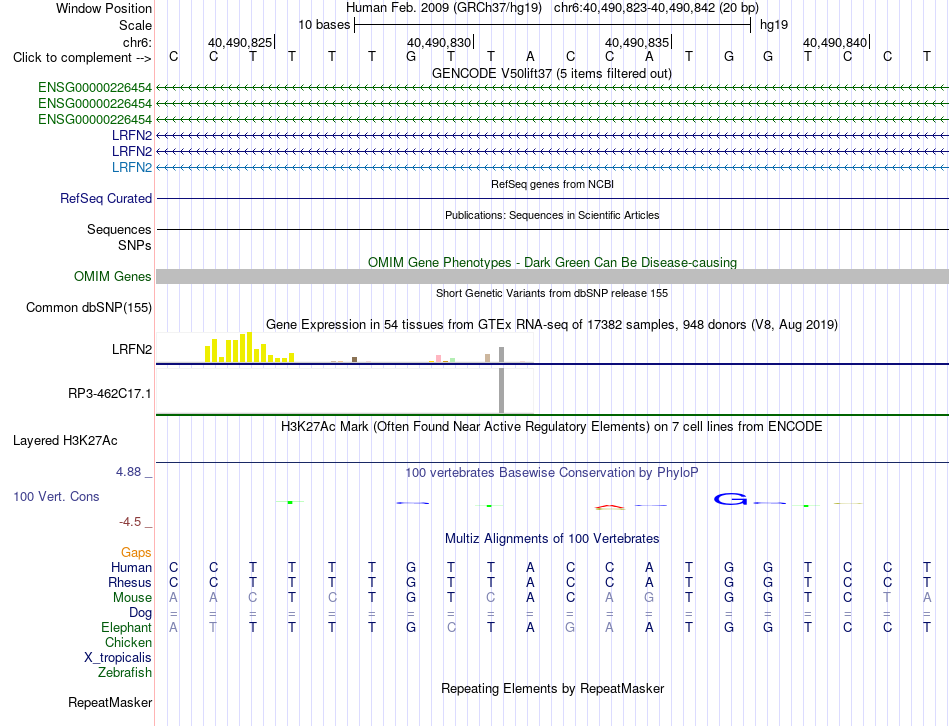Click the GTEx Gene Expression track title
The height and width of the screenshot is (726, 950).
pos(552,324)
